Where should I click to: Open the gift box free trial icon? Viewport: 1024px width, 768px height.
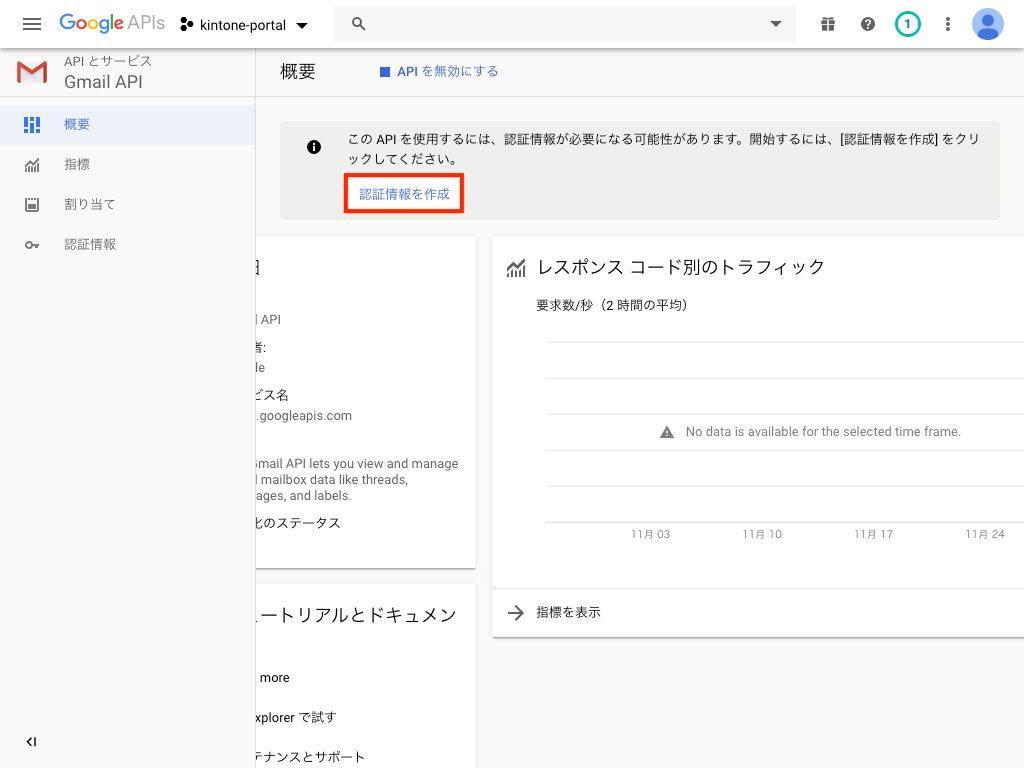(827, 24)
